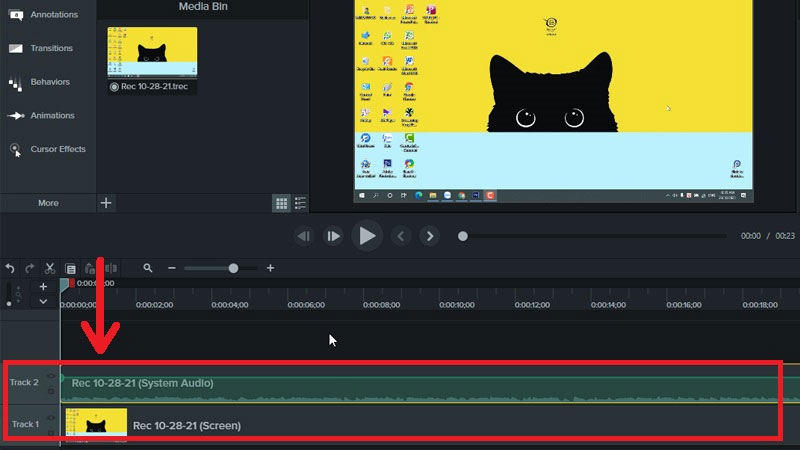Click the add track plus icon

click(43, 286)
